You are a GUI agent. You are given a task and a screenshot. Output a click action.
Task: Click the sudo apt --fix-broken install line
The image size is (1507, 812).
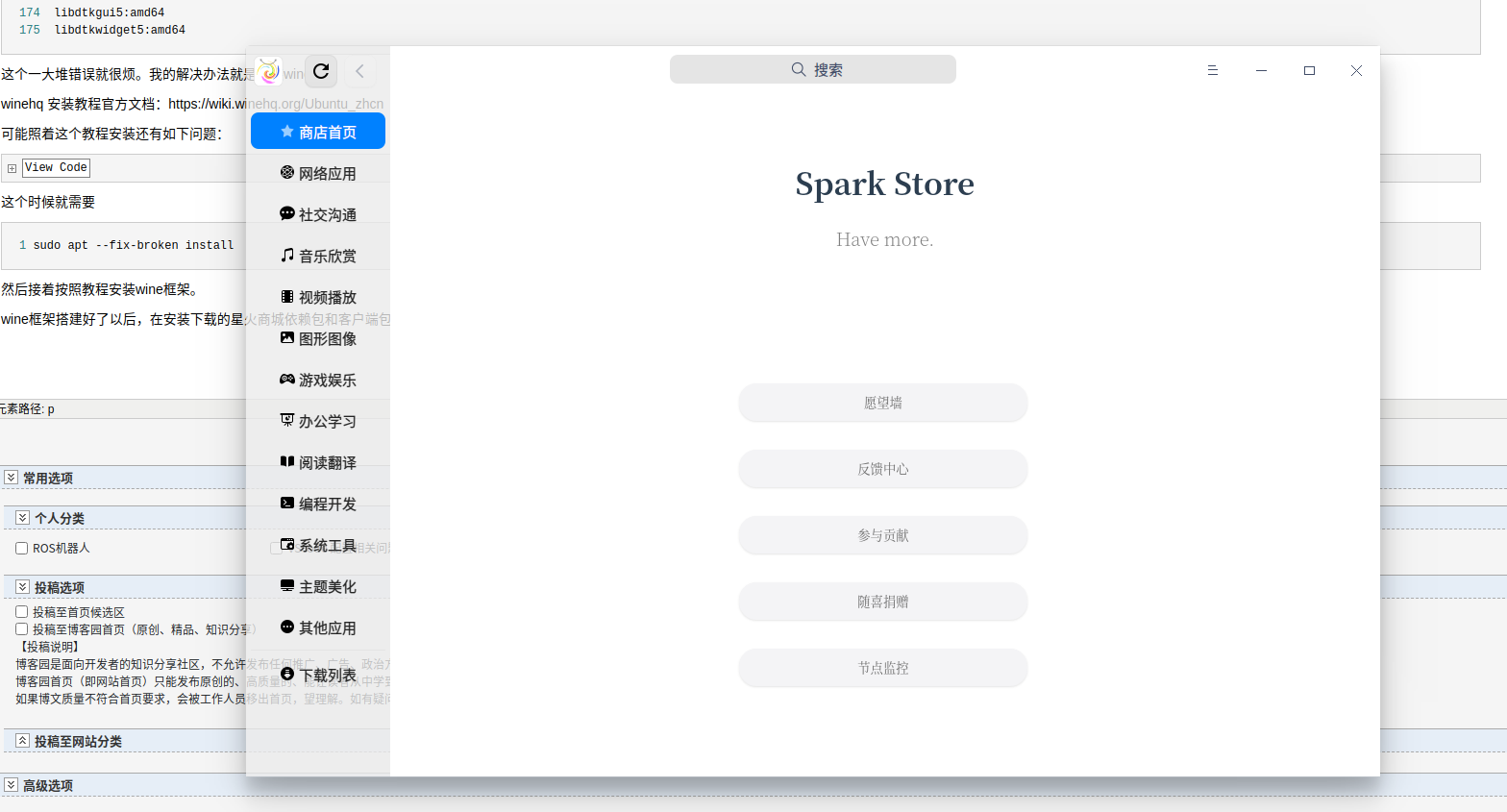(134, 245)
